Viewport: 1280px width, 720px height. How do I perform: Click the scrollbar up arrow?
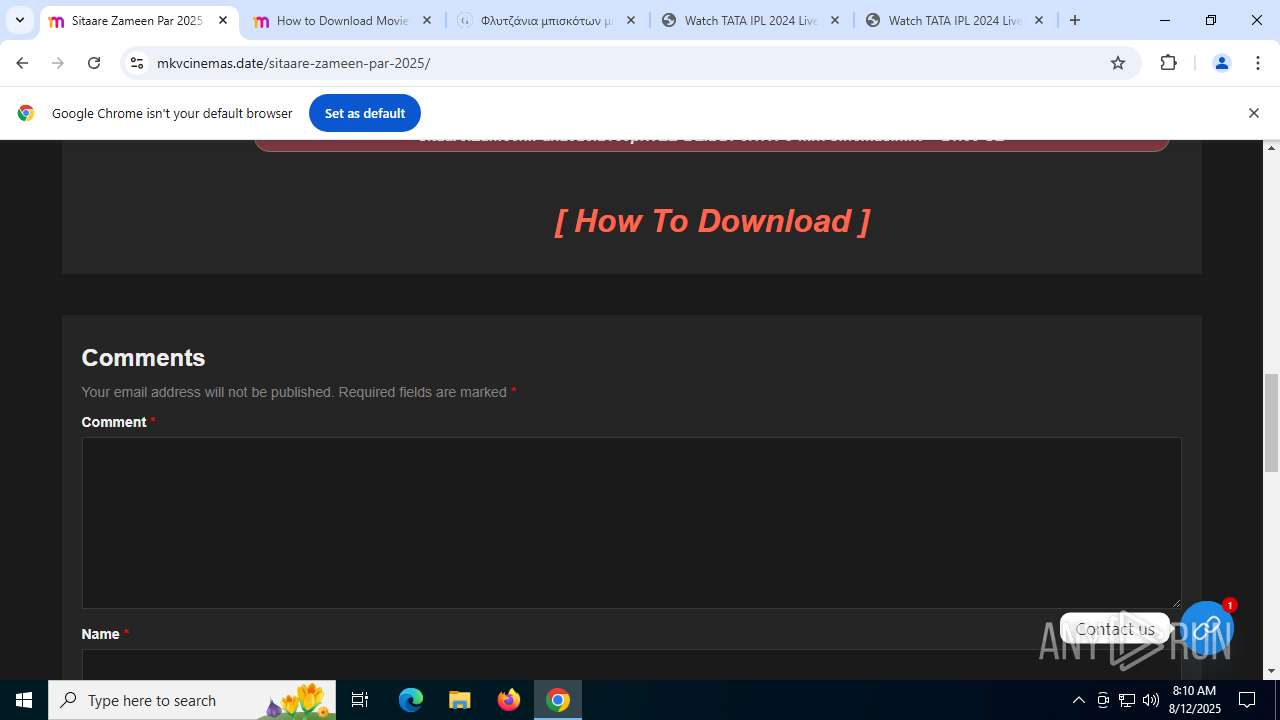tap(1272, 148)
